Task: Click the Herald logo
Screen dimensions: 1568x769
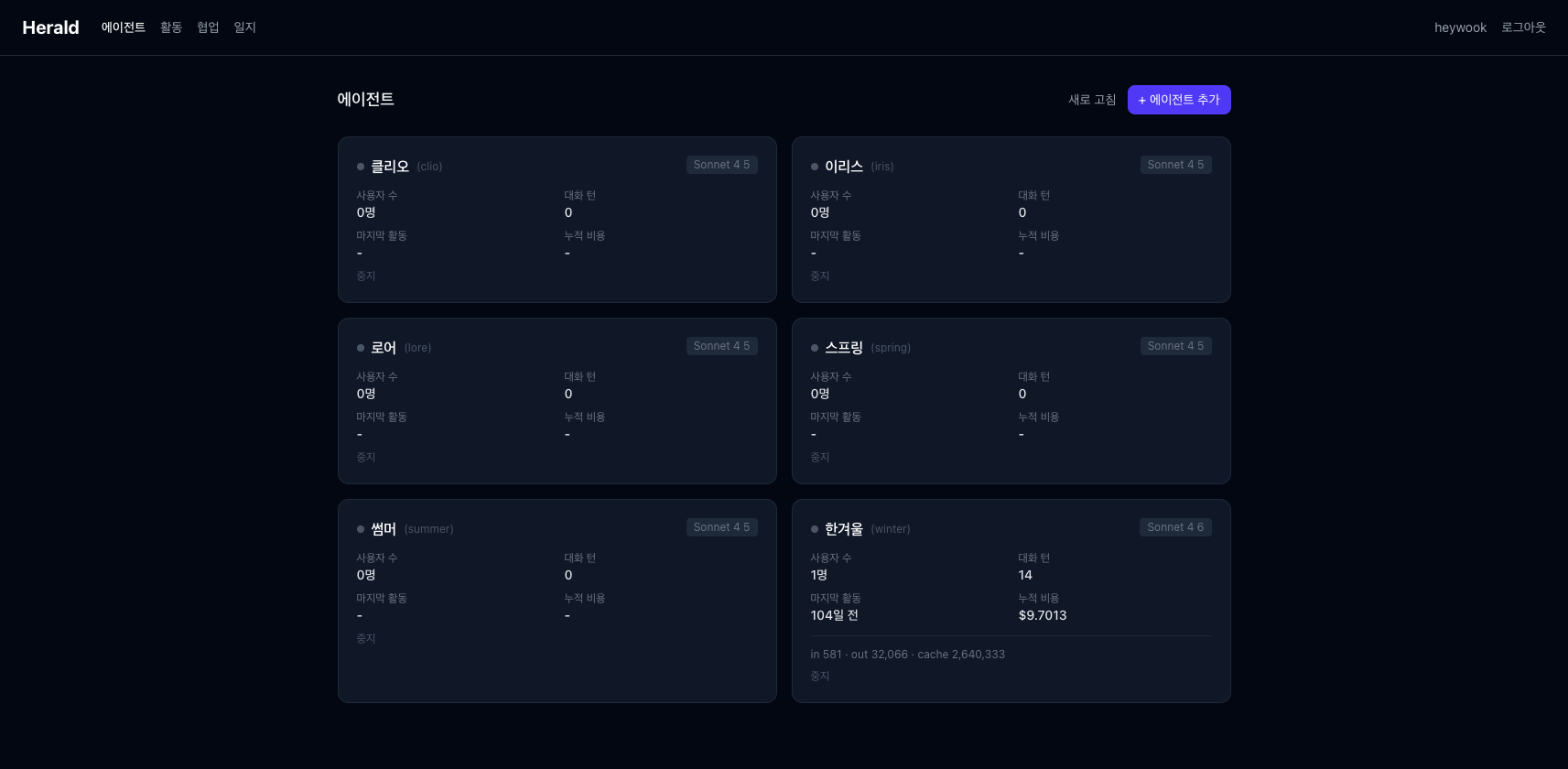Action: (x=50, y=27)
